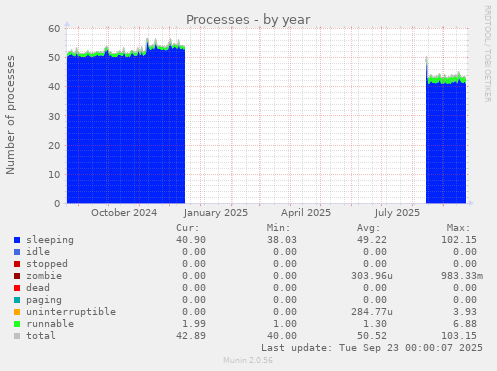Click the 'zombie' legend label
Viewport: 497px width, 371px height.
point(44,276)
